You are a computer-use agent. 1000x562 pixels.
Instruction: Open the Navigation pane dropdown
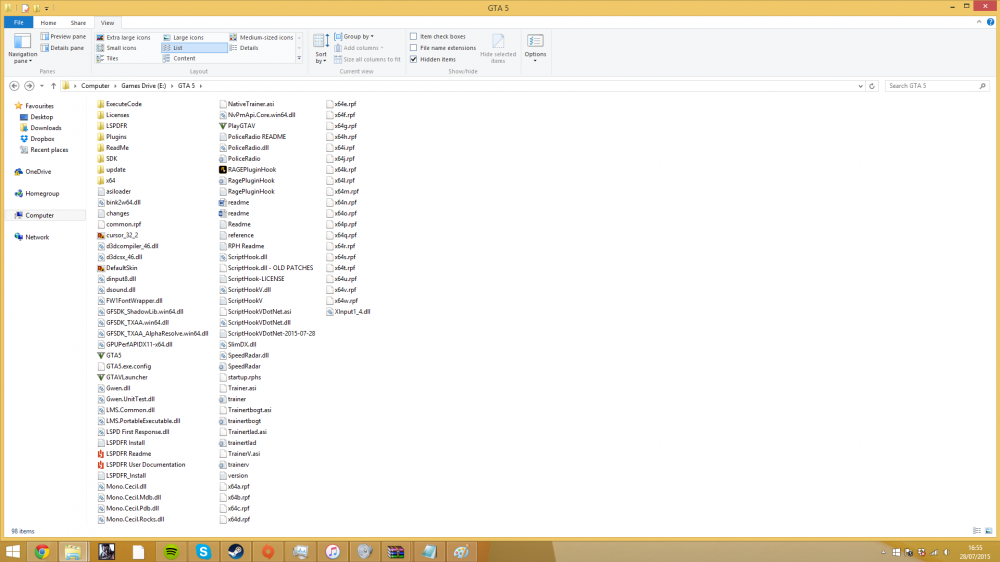[22, 48]
